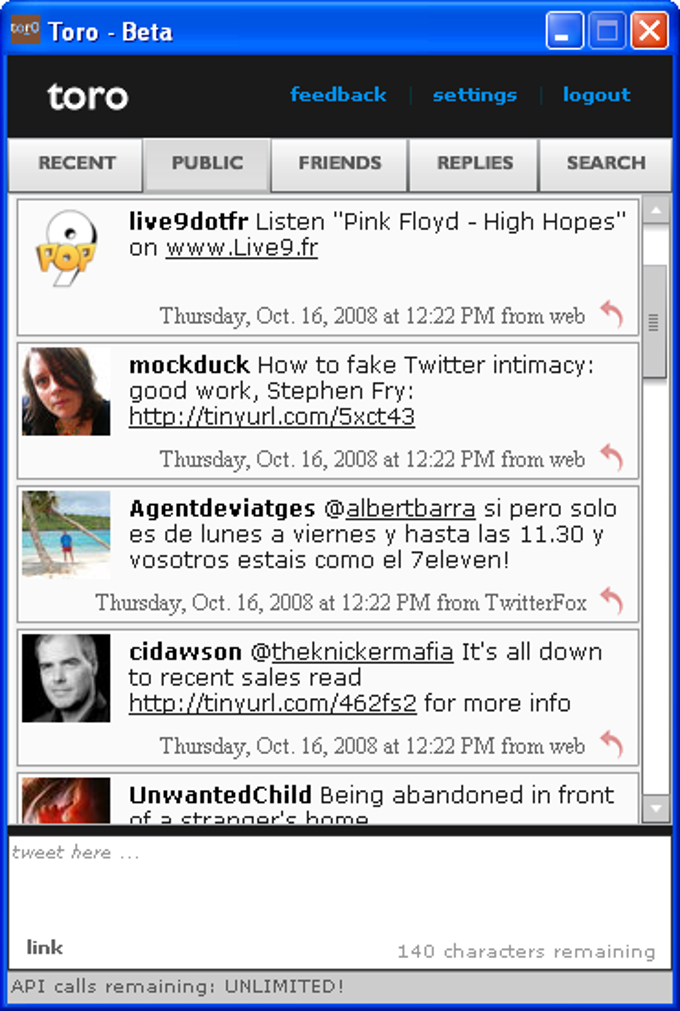Click cidawson's black and white portrait
This screenshot has width=680, height=1011.
tap(66, 678)
